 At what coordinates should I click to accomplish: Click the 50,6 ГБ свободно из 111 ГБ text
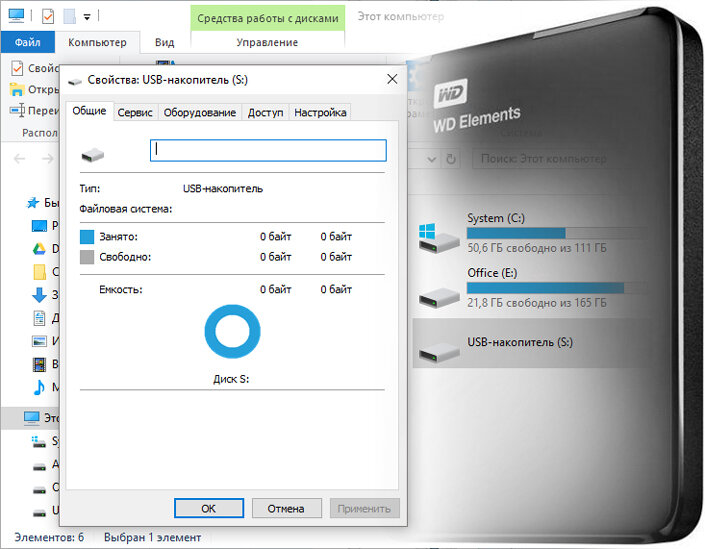click(x=536, y=248)
